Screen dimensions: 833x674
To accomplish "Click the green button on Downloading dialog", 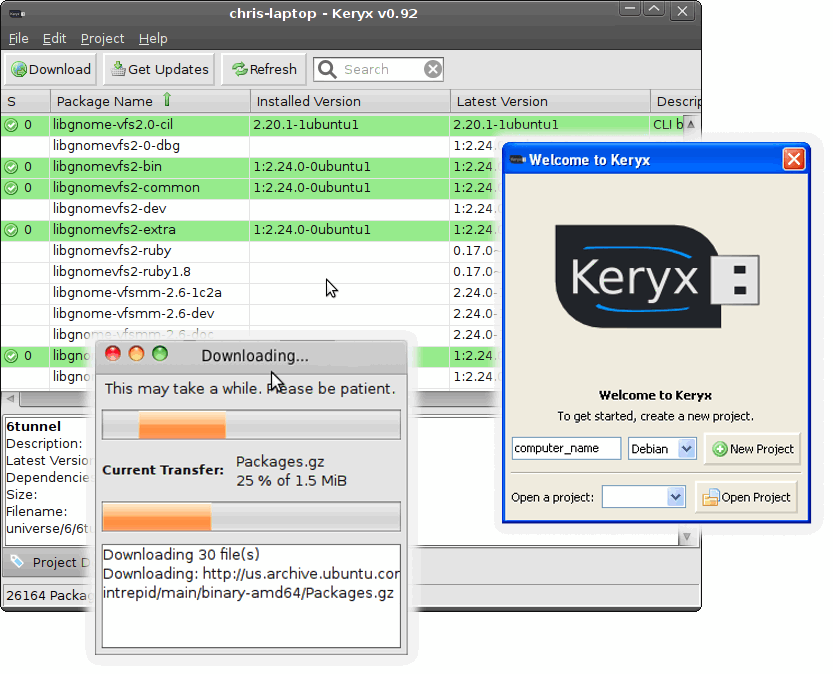I will [x=160, y=354].
